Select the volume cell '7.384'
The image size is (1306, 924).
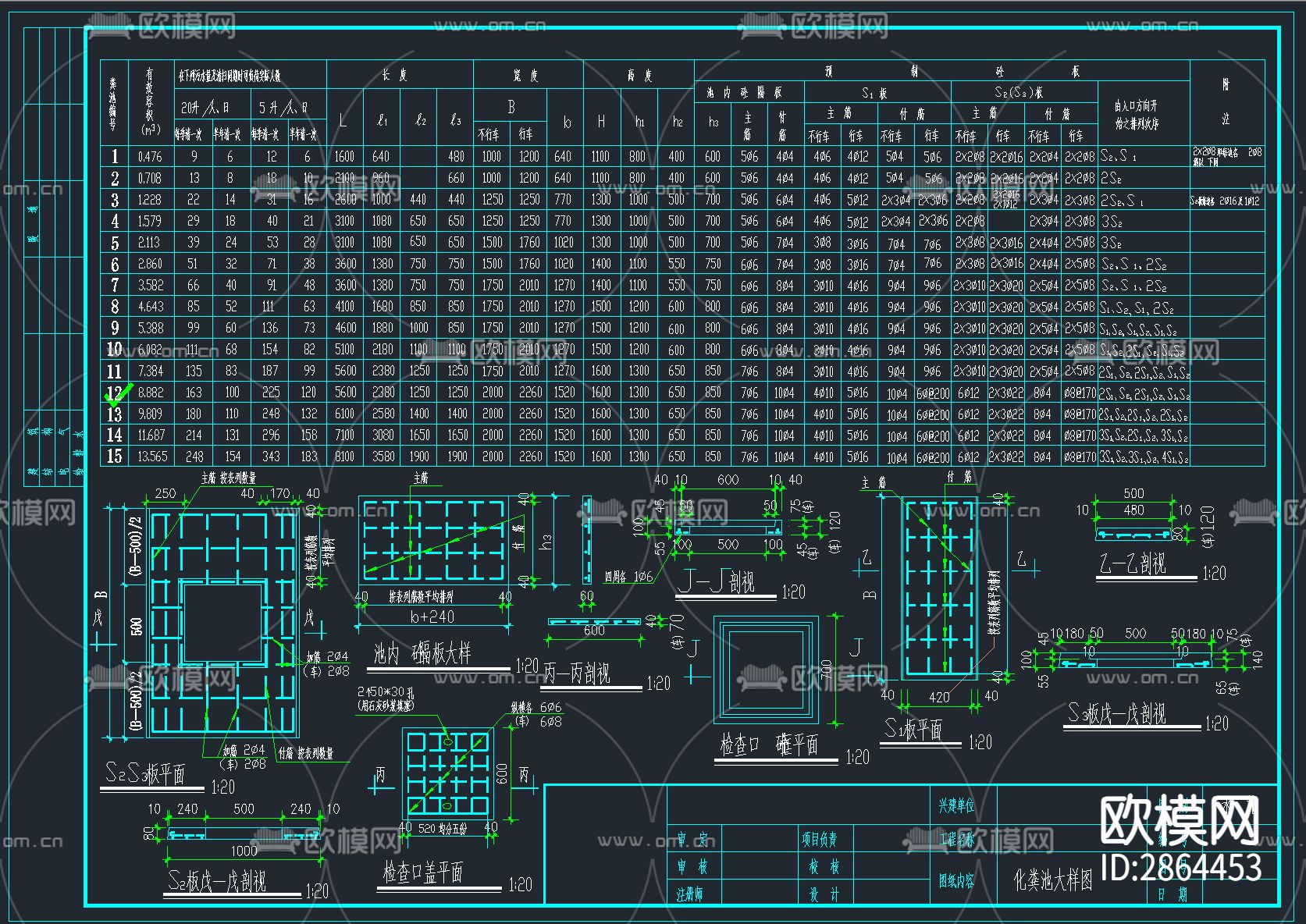point(150,371)
